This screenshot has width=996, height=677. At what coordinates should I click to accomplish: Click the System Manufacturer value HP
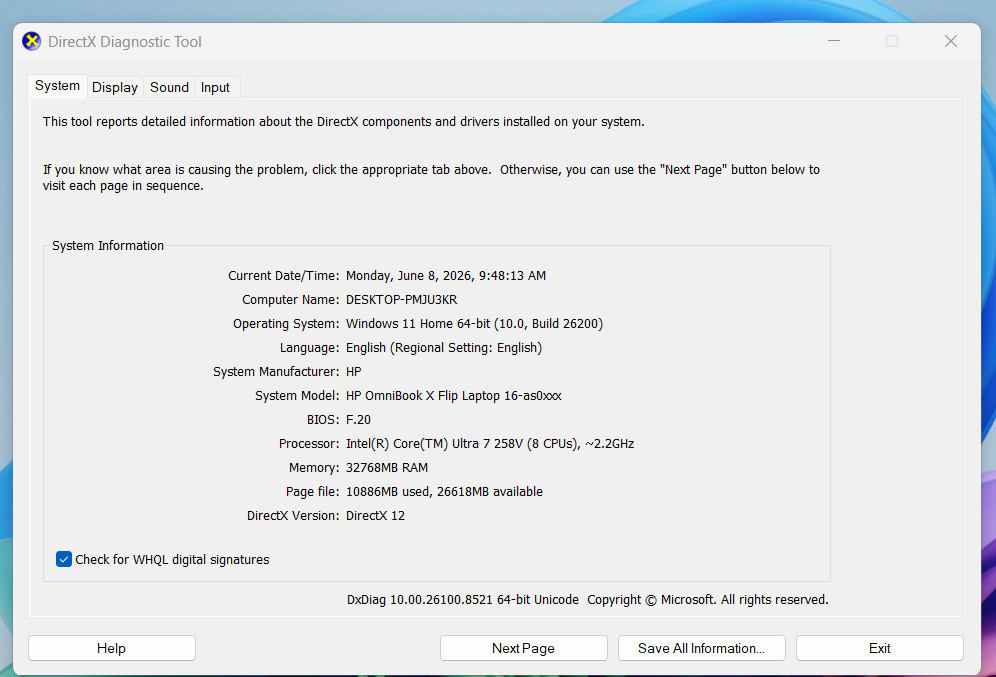pyautogui.click(x=353, y=372)
